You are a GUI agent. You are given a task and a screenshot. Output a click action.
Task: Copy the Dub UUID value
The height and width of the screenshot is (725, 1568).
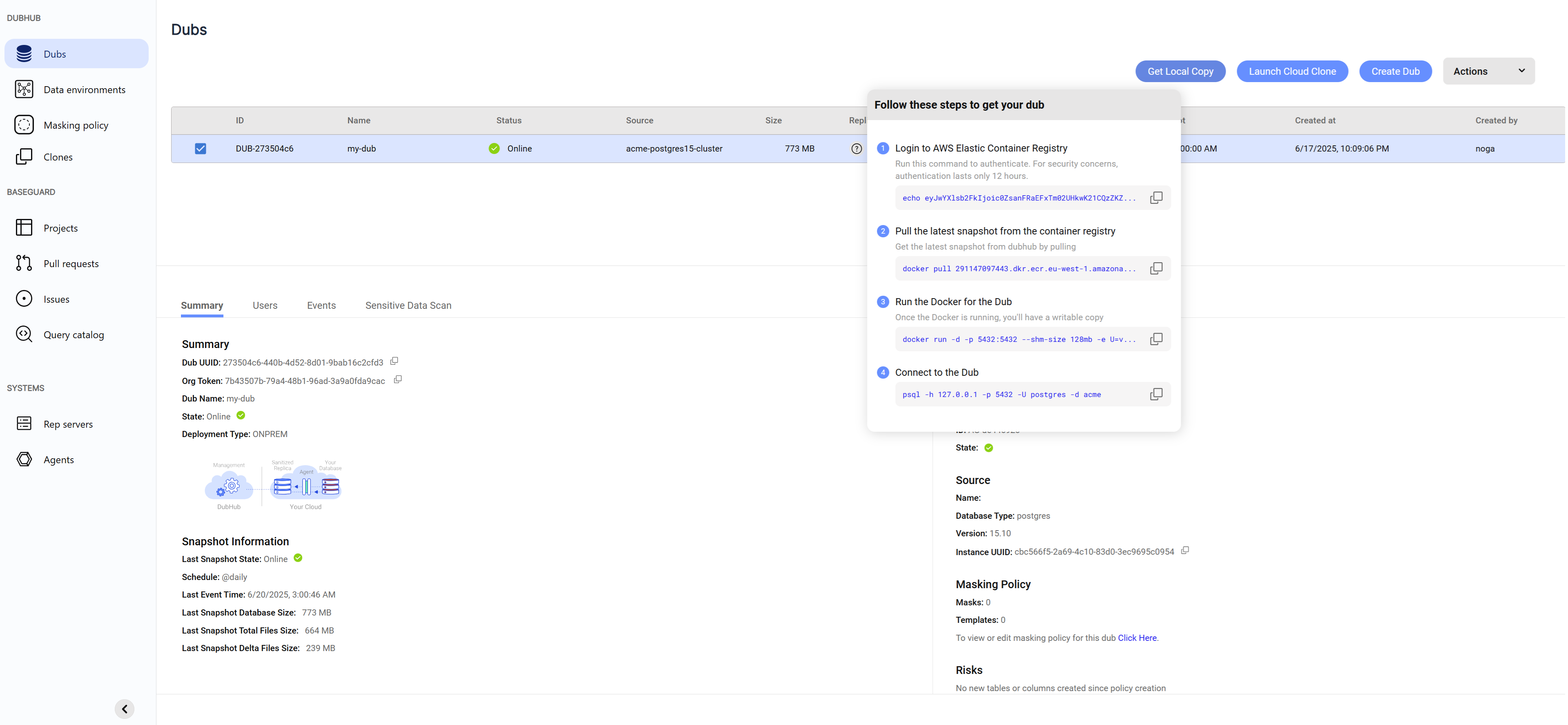394,361
